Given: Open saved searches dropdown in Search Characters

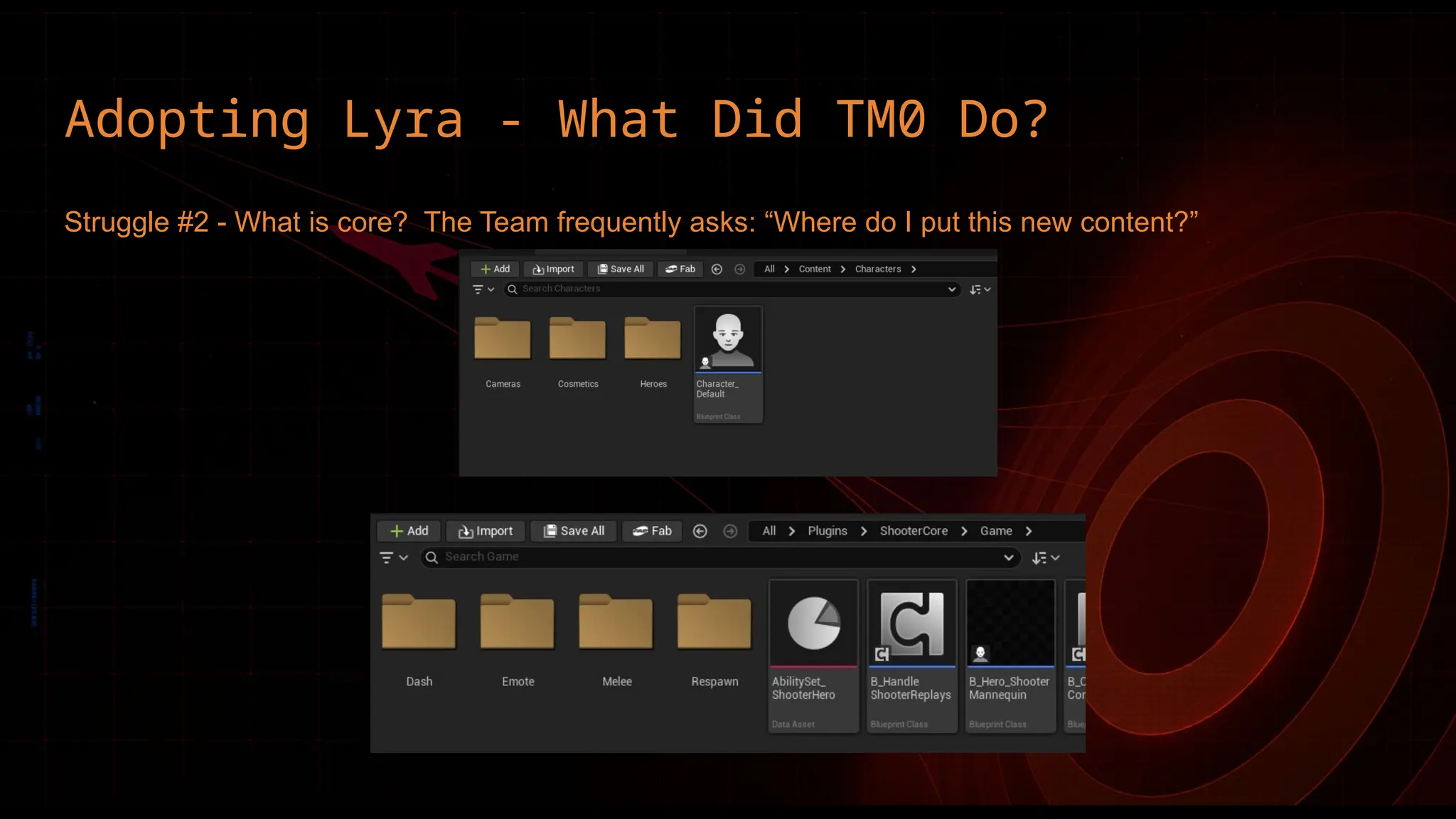Looking at the screenshot, I should [x=952, y=289].
